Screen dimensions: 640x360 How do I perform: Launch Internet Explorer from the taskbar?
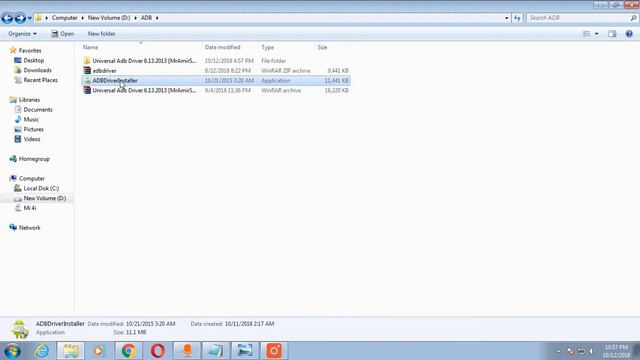(x=42, y=351)
